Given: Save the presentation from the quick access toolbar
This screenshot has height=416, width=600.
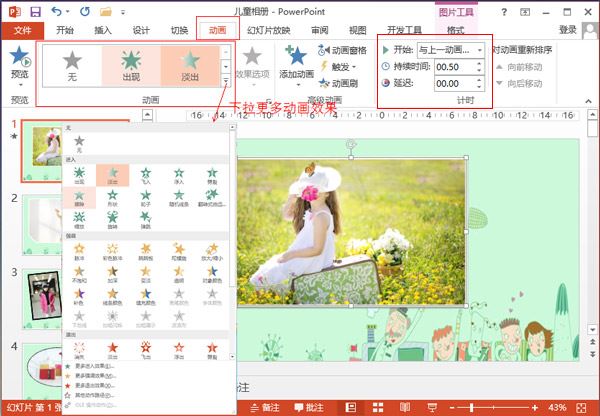Looking at the screenshot, I should click(x=36, y=12).
